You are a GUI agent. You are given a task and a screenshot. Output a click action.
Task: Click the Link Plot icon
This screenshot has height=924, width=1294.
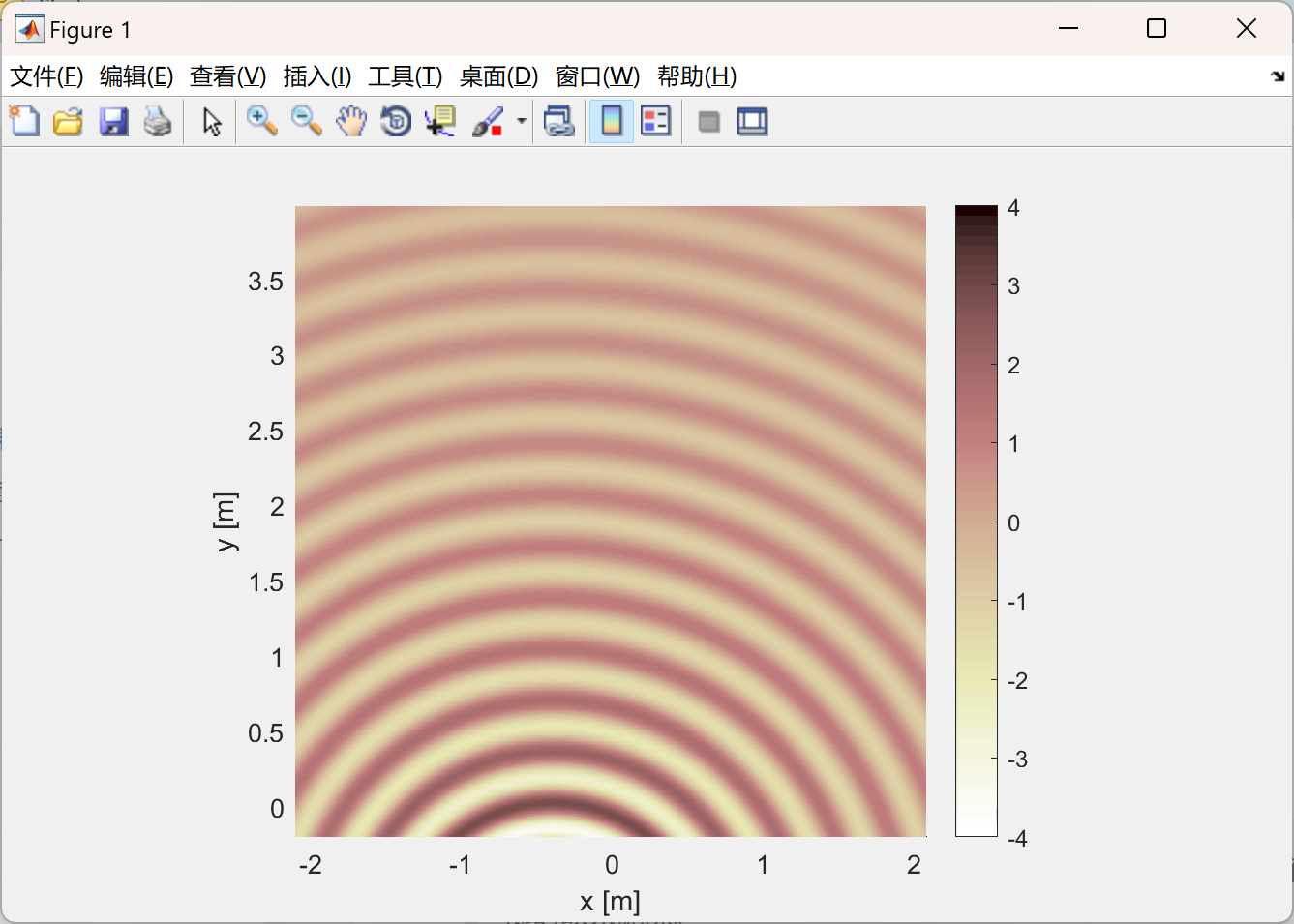point(559,122)
